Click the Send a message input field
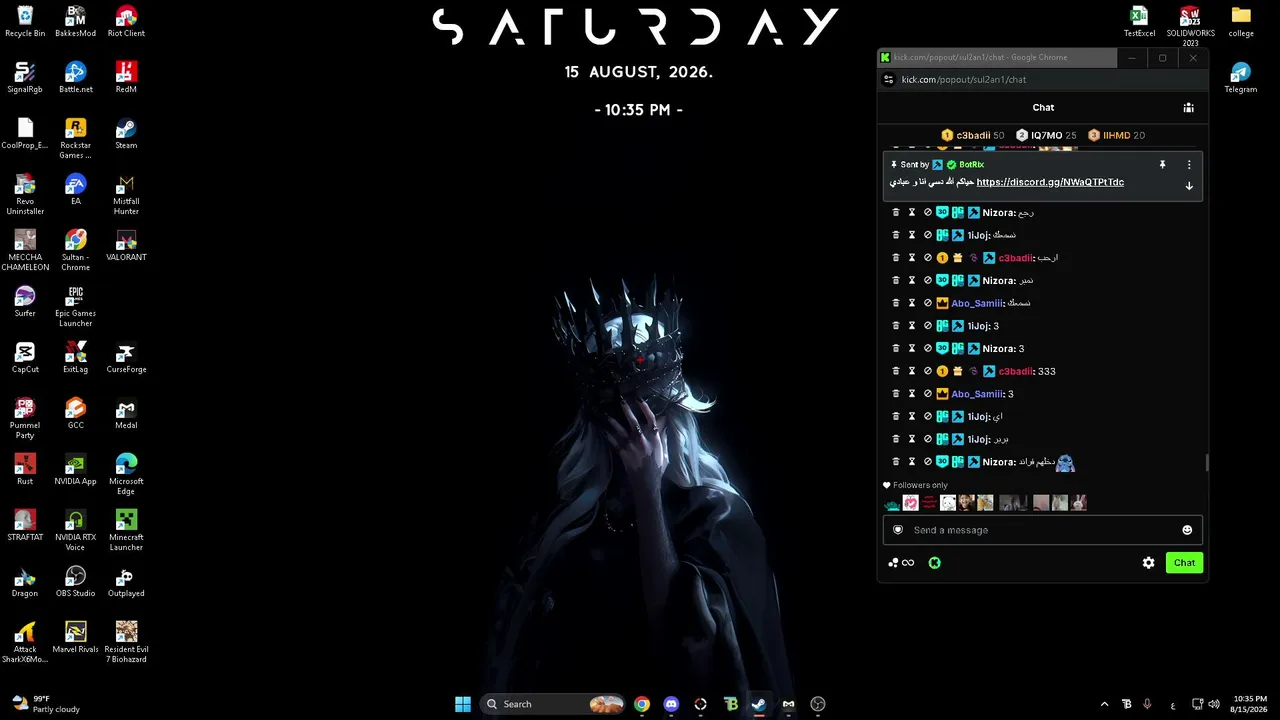Viewport: 1280px width, 720px height. pos(1043,530)
